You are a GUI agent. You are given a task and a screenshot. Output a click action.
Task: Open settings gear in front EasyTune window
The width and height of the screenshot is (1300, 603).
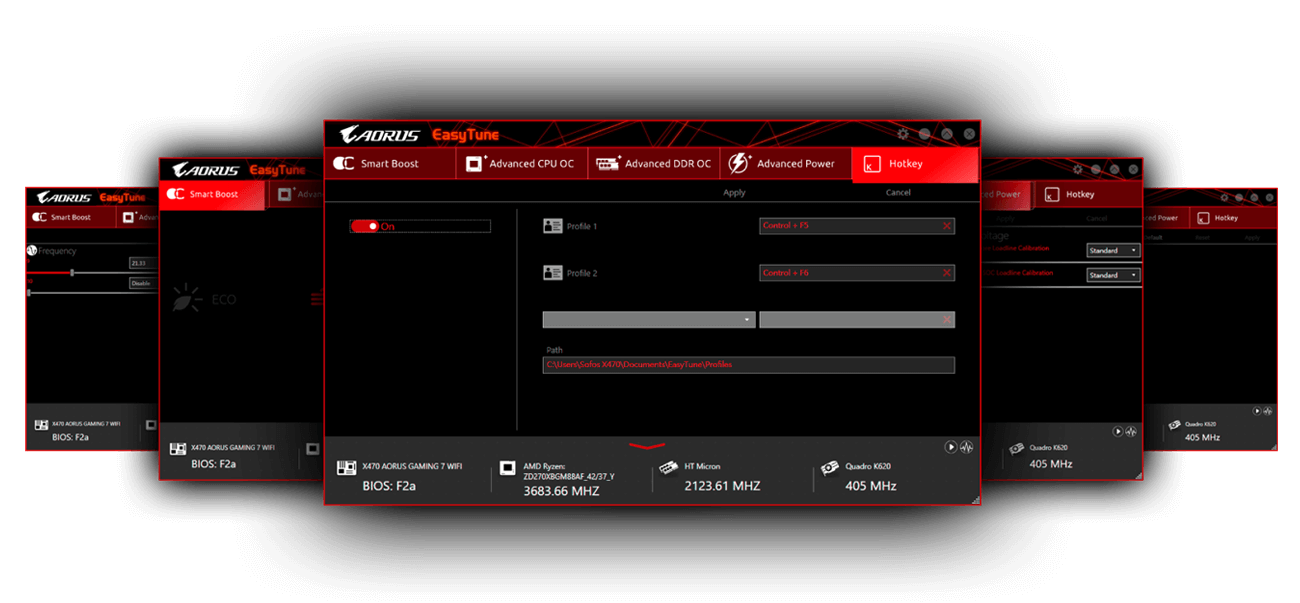click(903, 134)
